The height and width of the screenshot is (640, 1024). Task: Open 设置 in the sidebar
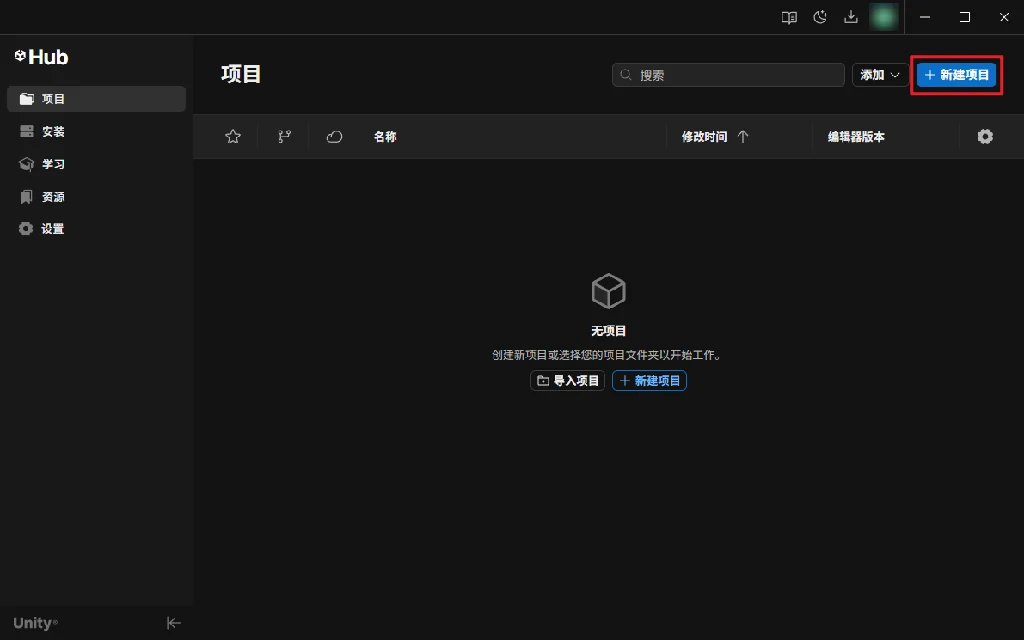coord(96,229)
